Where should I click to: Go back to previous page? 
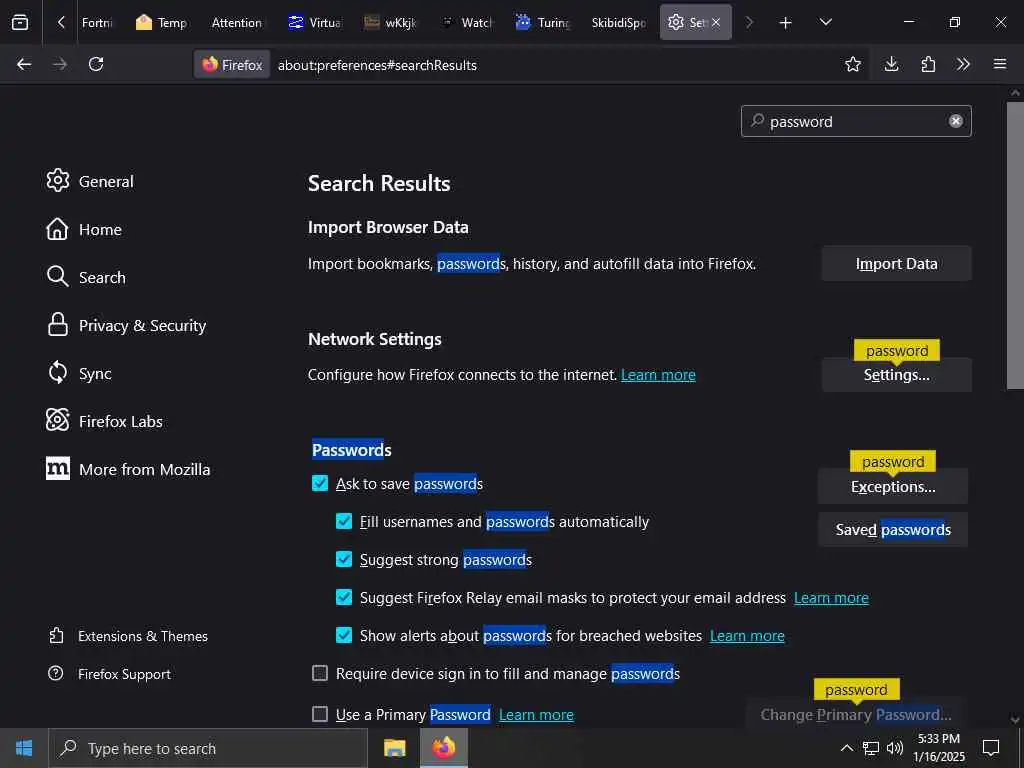pos(24,64)
